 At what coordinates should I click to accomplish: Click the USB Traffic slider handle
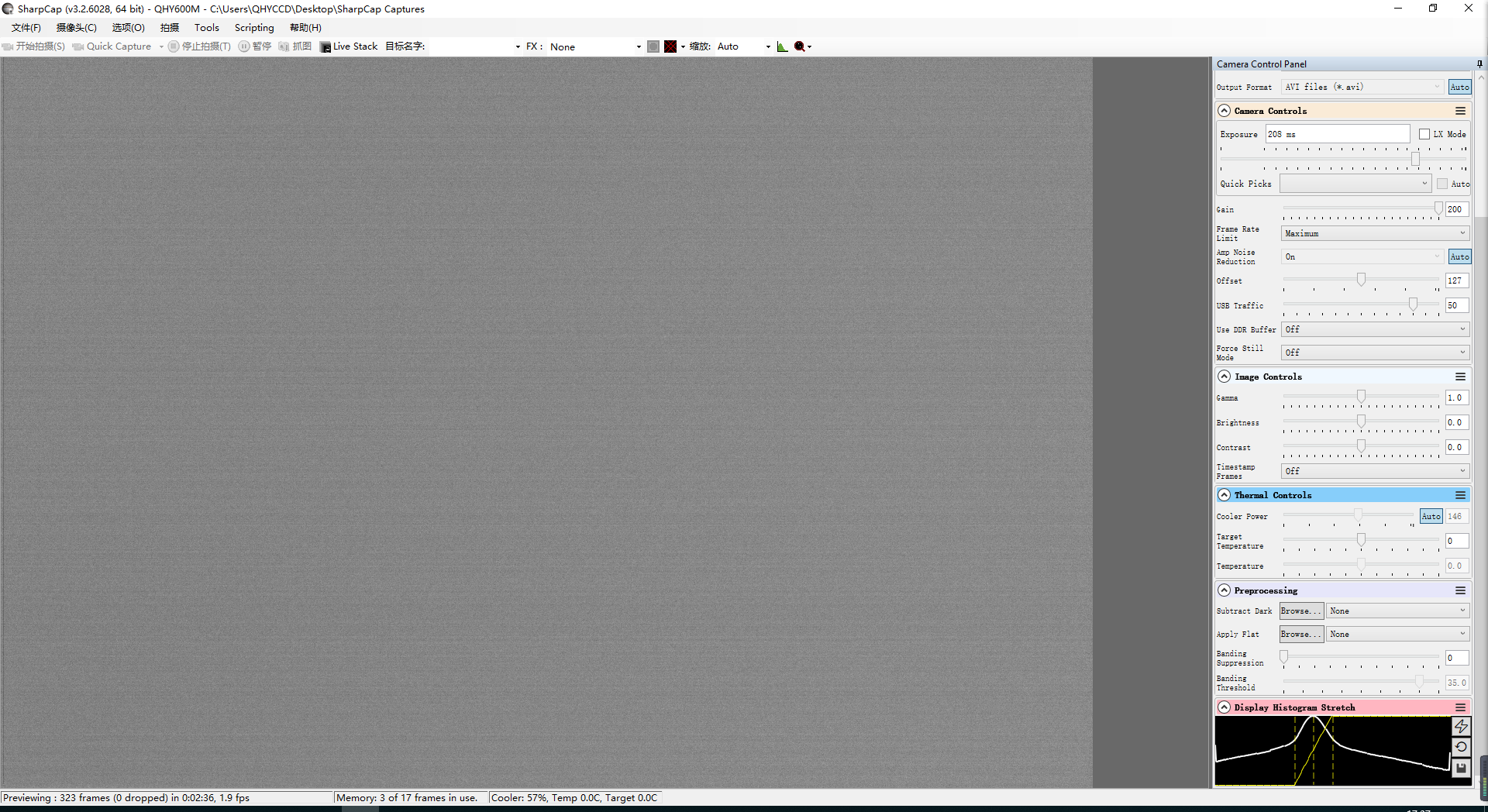point(1413,304)
